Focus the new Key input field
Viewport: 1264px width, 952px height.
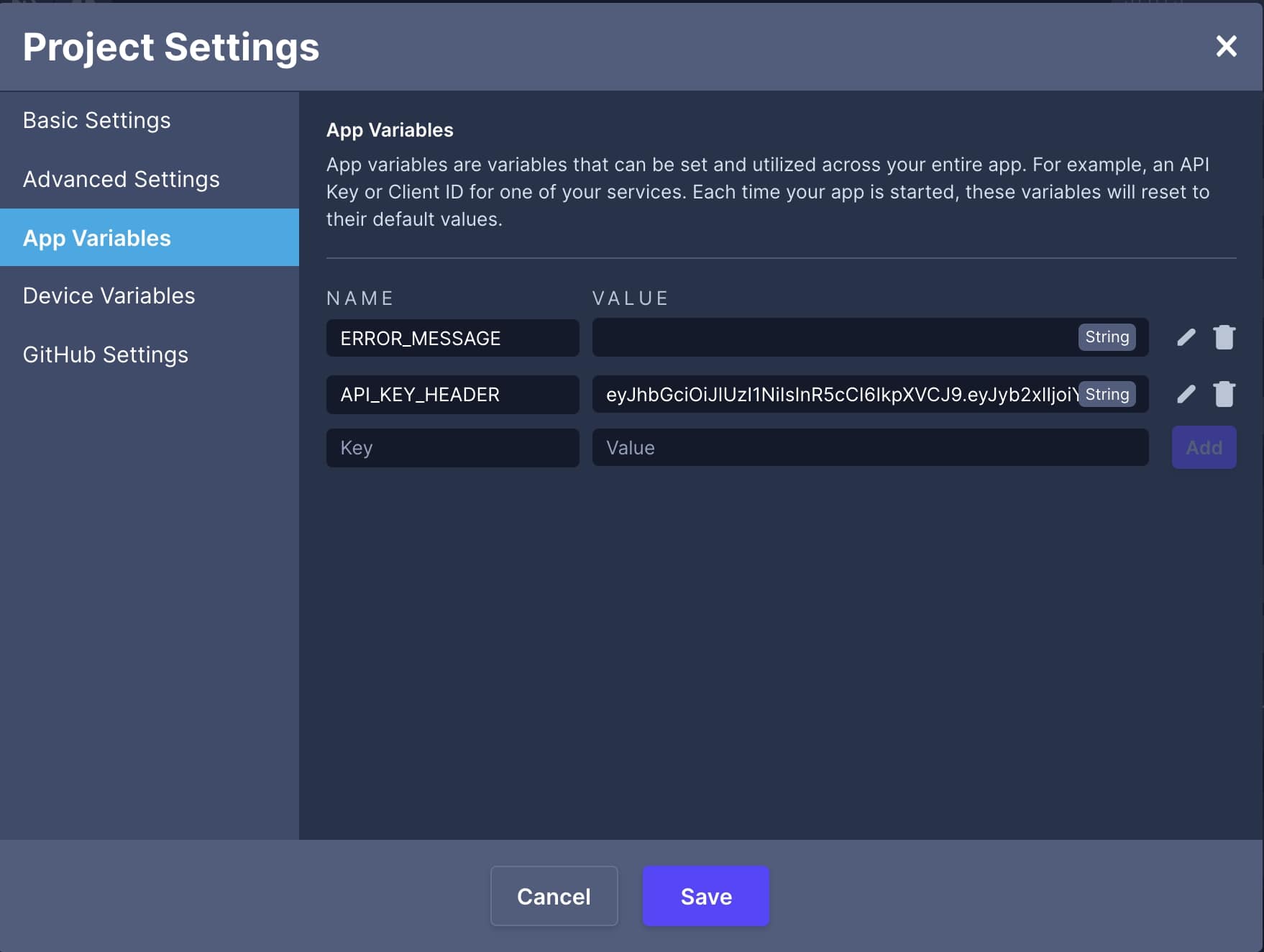point(453,448)
